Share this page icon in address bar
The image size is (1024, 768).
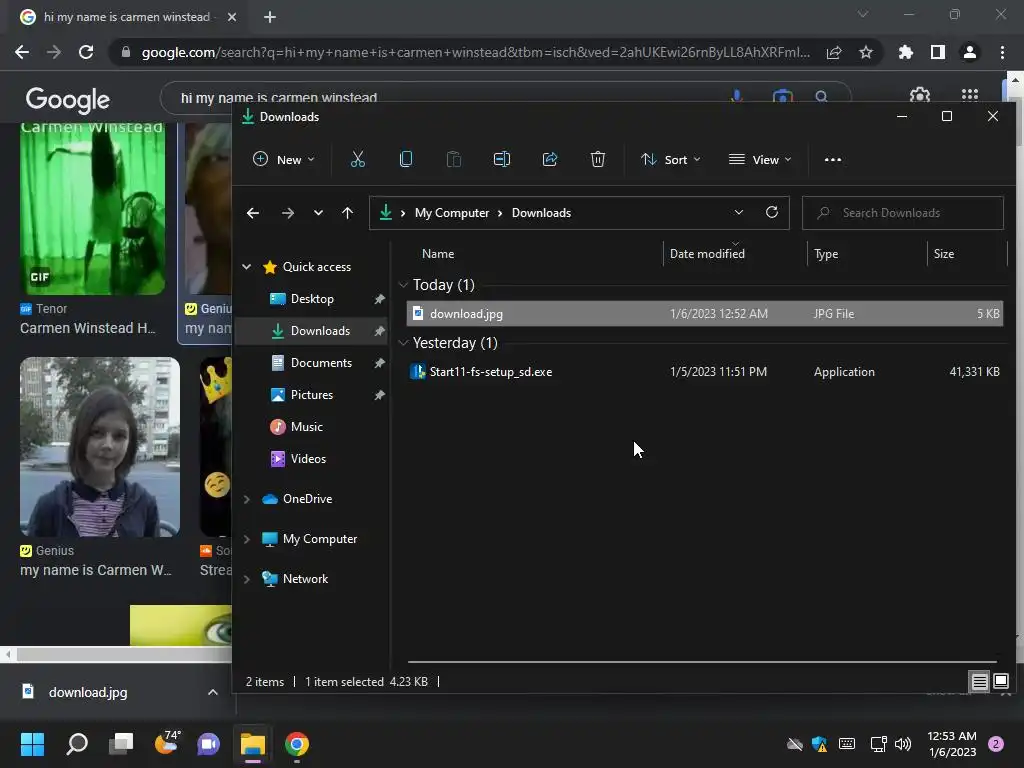(834, 52)
